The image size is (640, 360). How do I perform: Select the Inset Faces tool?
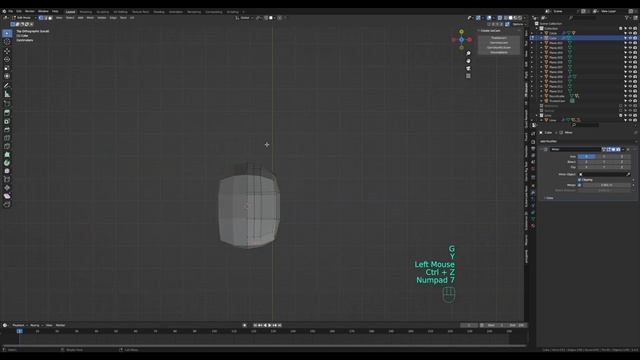[7, 122]
